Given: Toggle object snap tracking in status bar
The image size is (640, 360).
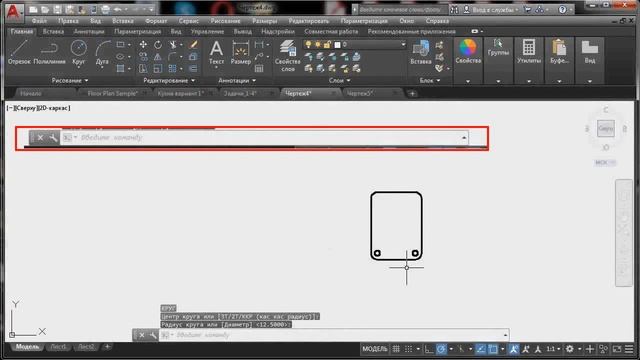Looking at the screenshot, I should pos(481,349).
